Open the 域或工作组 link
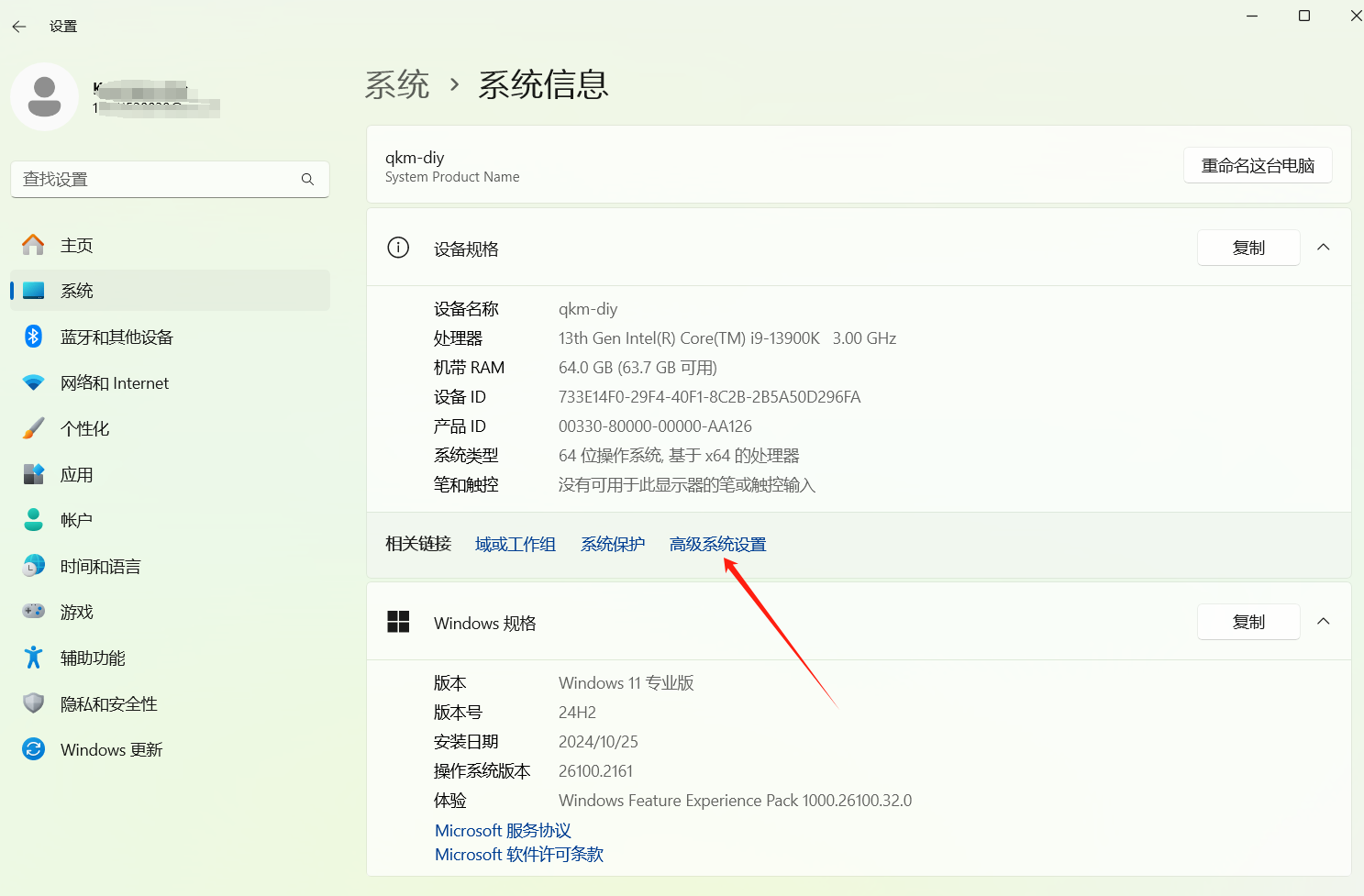This screenshot has width=1364, height=896. coord(516,545)
